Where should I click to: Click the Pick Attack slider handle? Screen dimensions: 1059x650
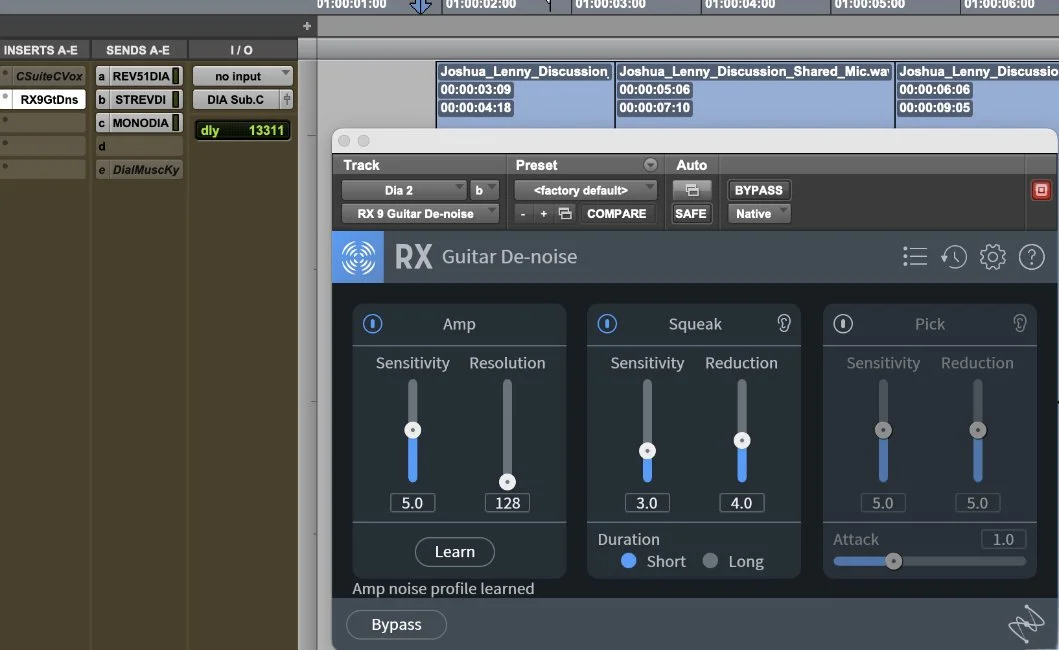pyautogui.click(x=894, y=561)
